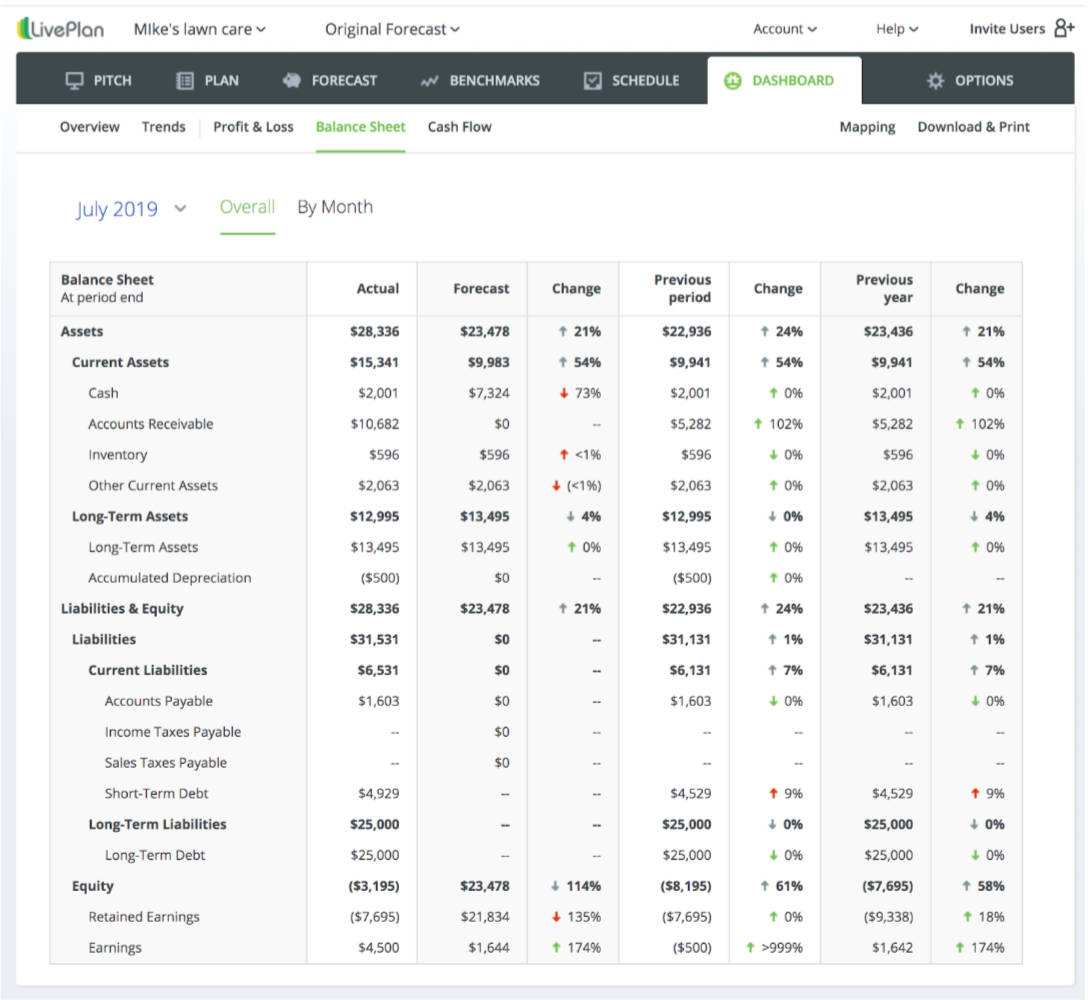This screenshot has width=1089, height=1000.
Task: Open the Mike's lawn care company menu
Action: tap(198, 29)
